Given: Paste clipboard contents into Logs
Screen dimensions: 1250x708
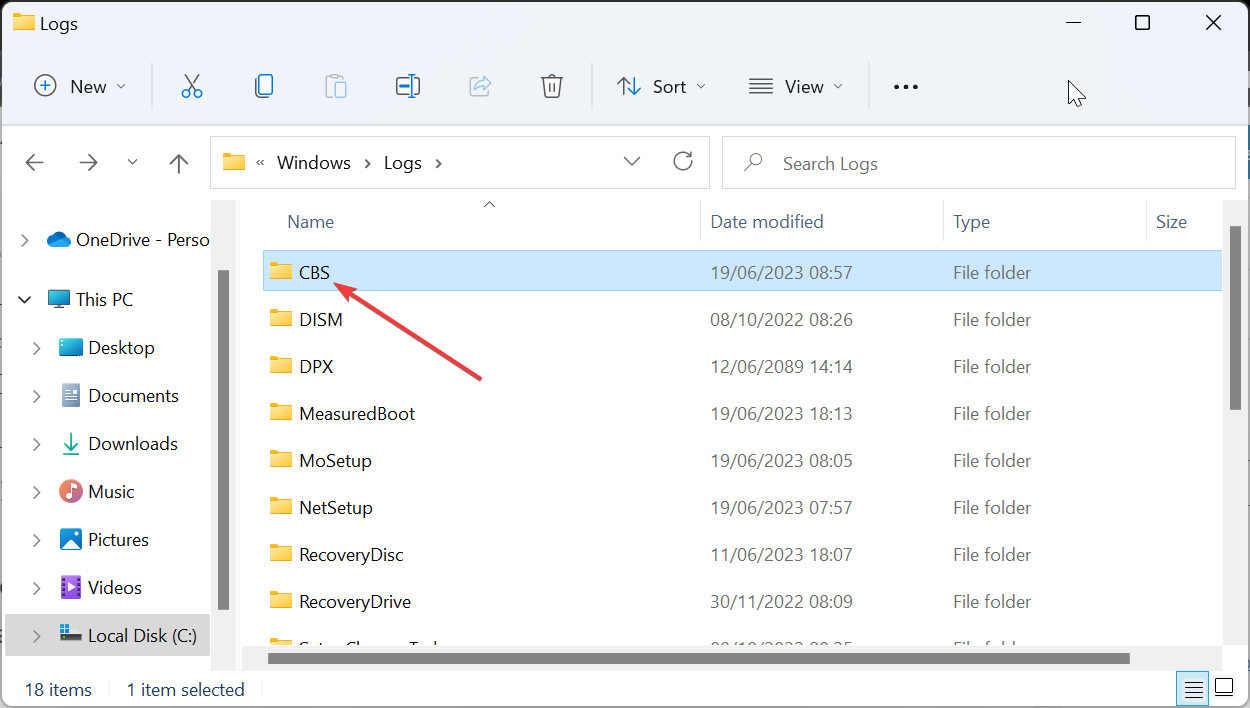Looking at the screenshot, I should pos(336,86).
